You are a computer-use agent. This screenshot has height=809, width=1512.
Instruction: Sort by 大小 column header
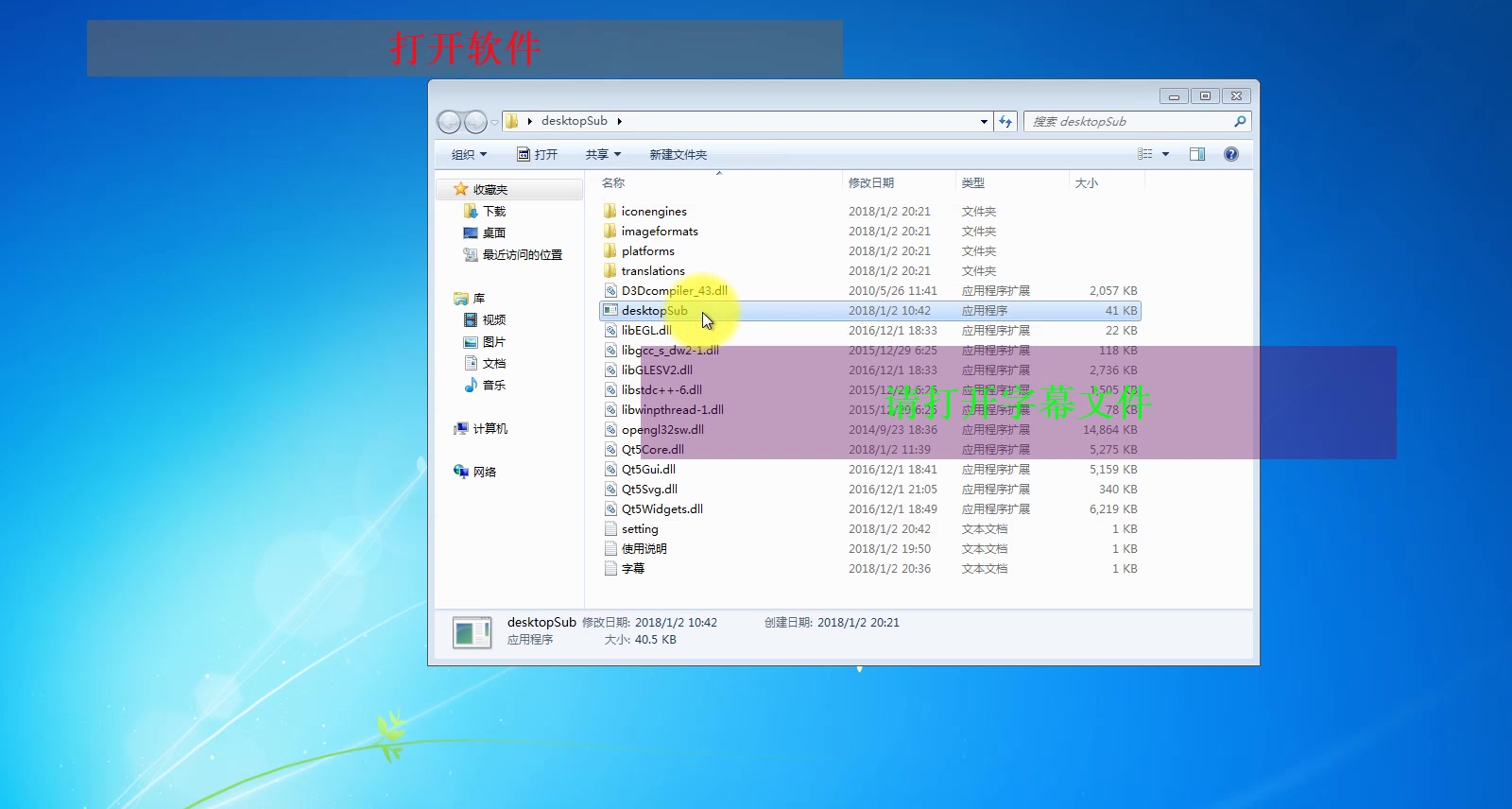1107,182
